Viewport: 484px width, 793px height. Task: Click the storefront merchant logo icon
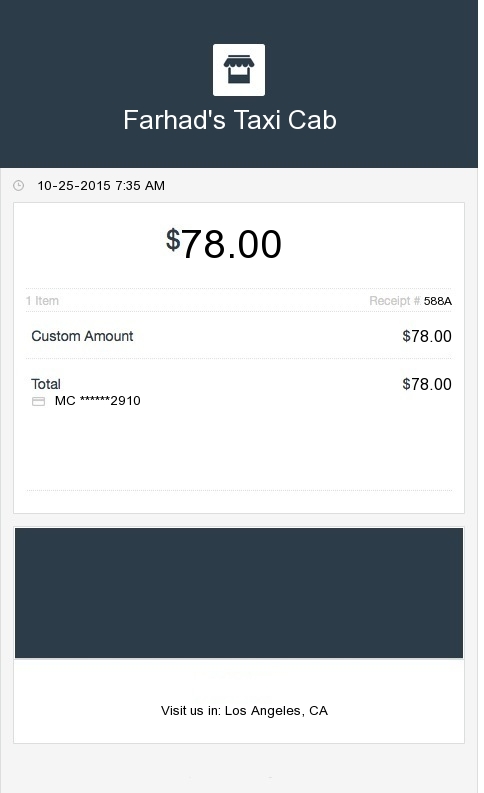click(239, 70)
